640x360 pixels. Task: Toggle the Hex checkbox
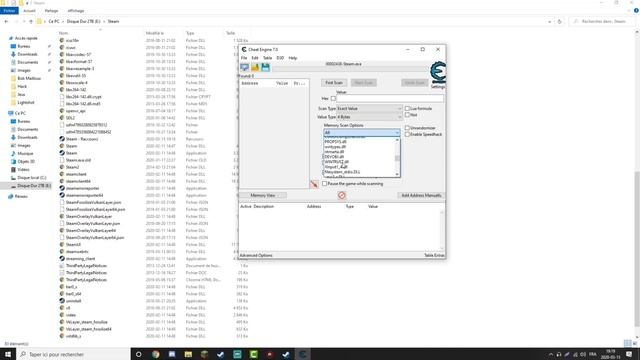pos(333,98)
